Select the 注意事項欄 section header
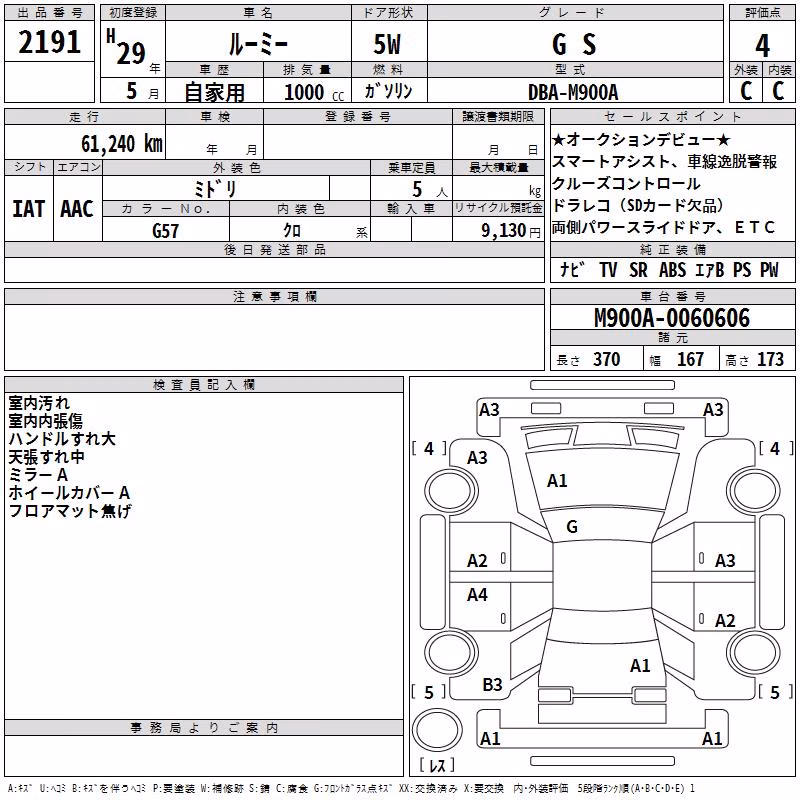800x800 pixels. 275,296
